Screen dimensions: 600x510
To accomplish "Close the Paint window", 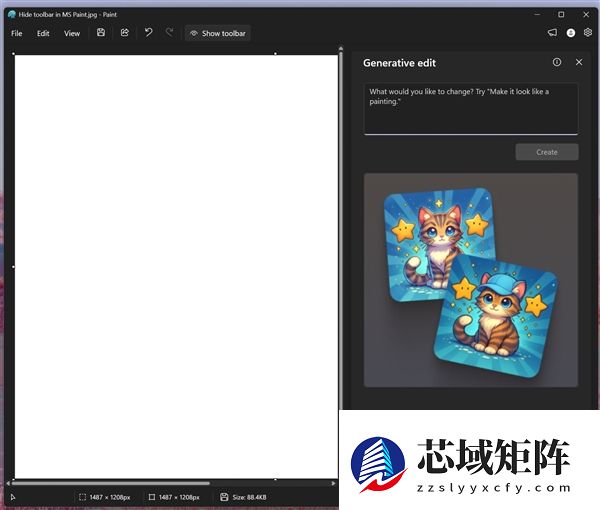I will click(x=586, y=15).
